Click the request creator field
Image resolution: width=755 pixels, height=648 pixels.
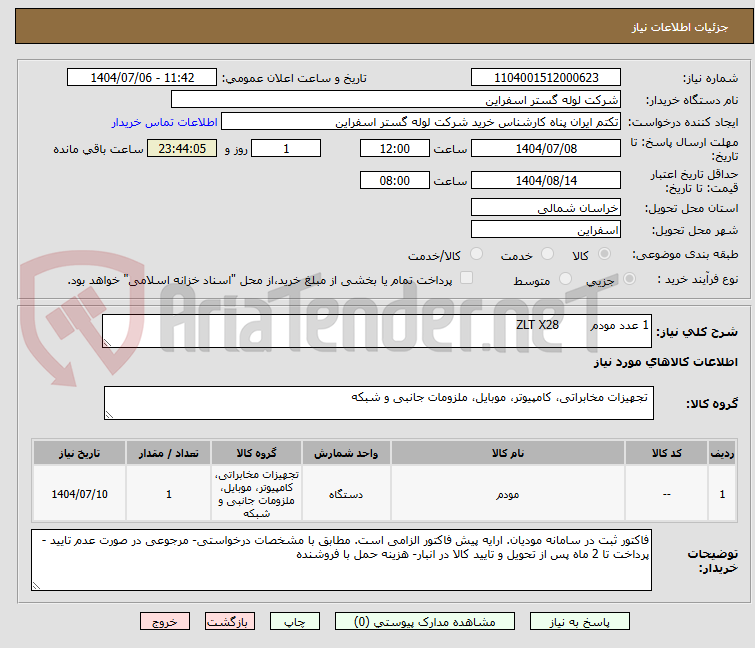(421, 122)
